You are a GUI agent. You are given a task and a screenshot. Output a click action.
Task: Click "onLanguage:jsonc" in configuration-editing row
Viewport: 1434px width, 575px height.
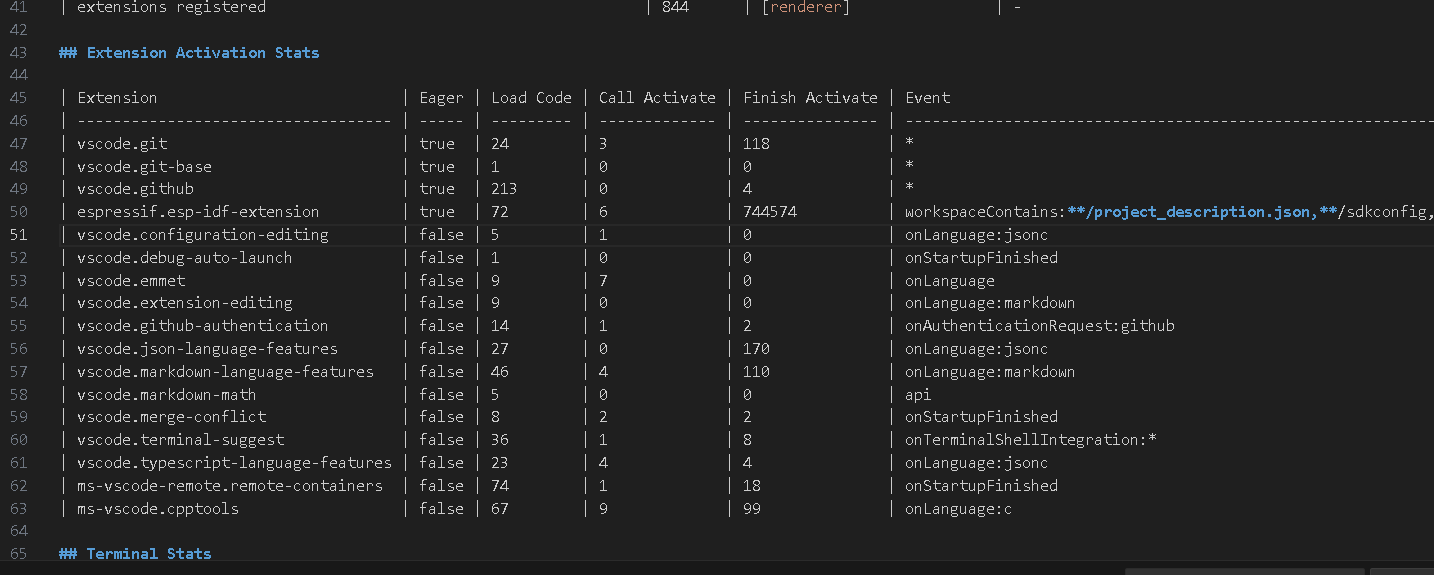[x=977, y=234]
